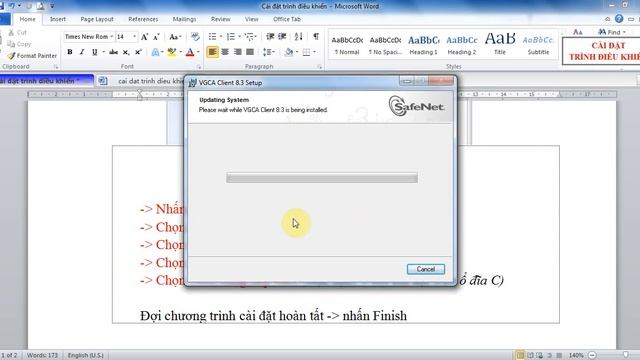Click the Undo icon in Quick Access Toolbar
This screenshot has width=640, height=360.
coord(12,6)
